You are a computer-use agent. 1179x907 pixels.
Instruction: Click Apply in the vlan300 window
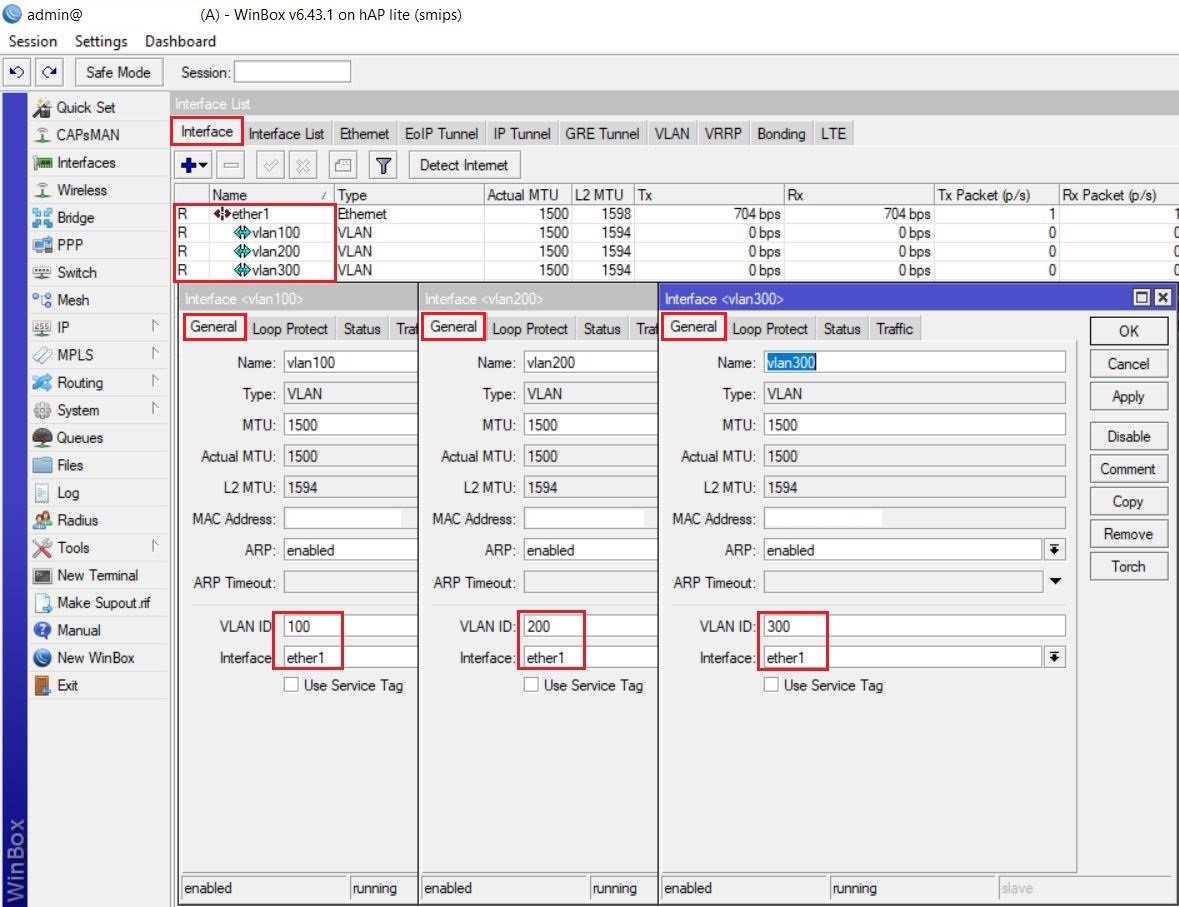[x=1129, y=396]
